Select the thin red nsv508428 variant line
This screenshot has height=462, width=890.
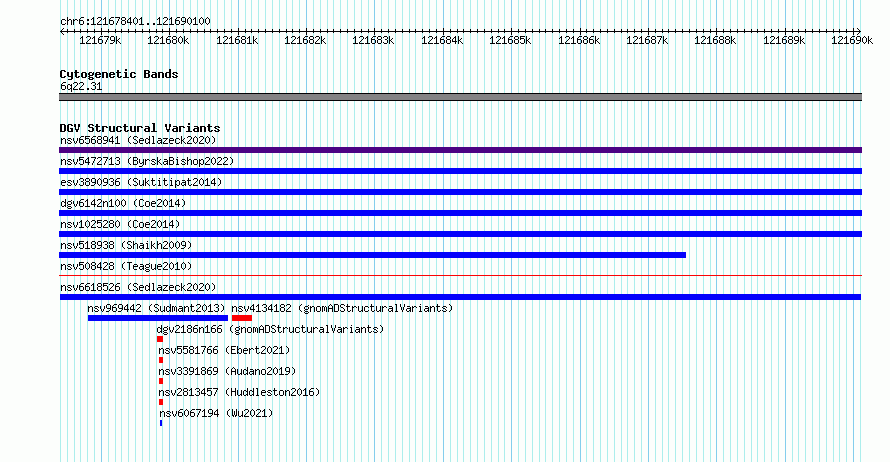460,276
